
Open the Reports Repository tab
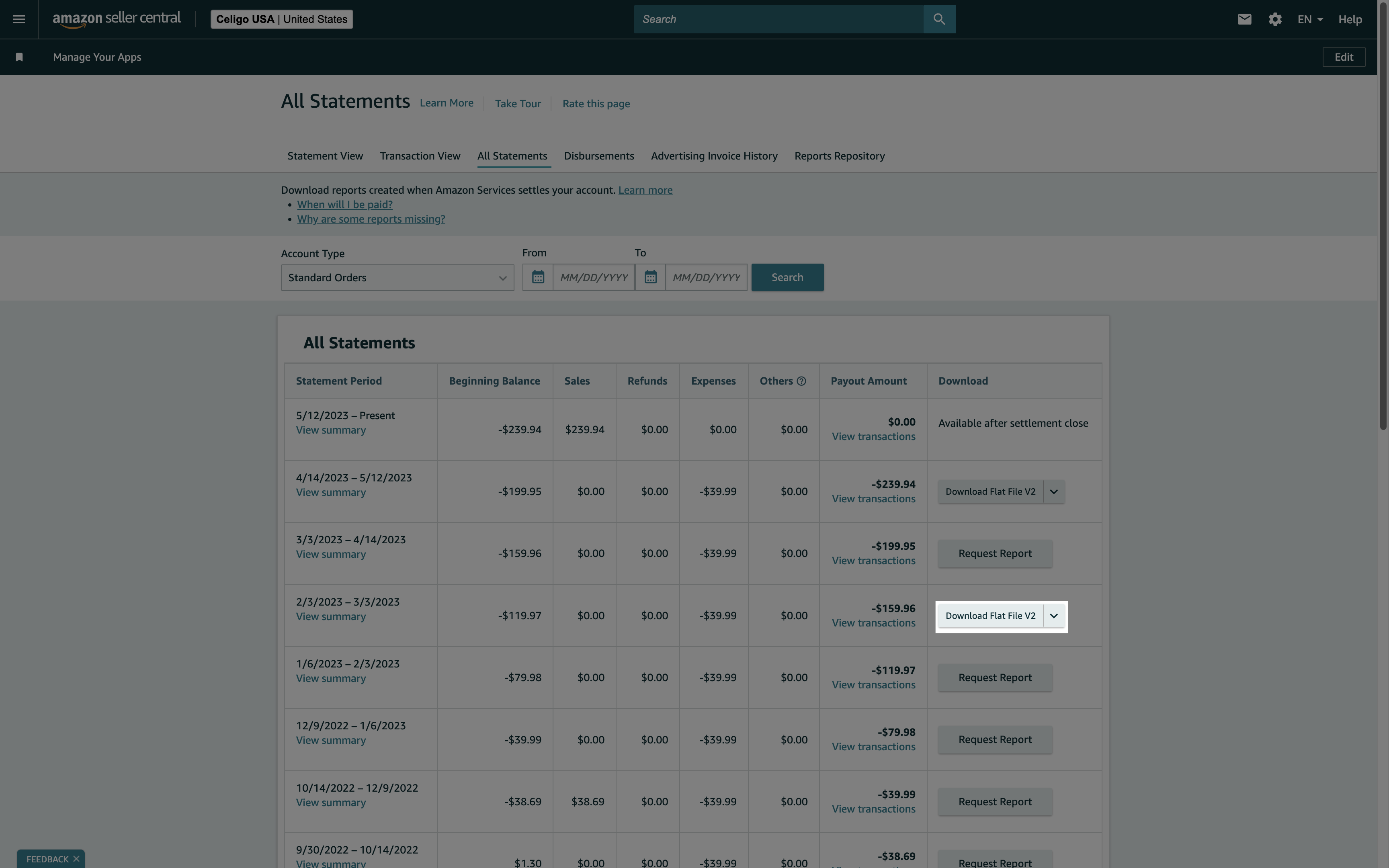[x=839, y=156]
